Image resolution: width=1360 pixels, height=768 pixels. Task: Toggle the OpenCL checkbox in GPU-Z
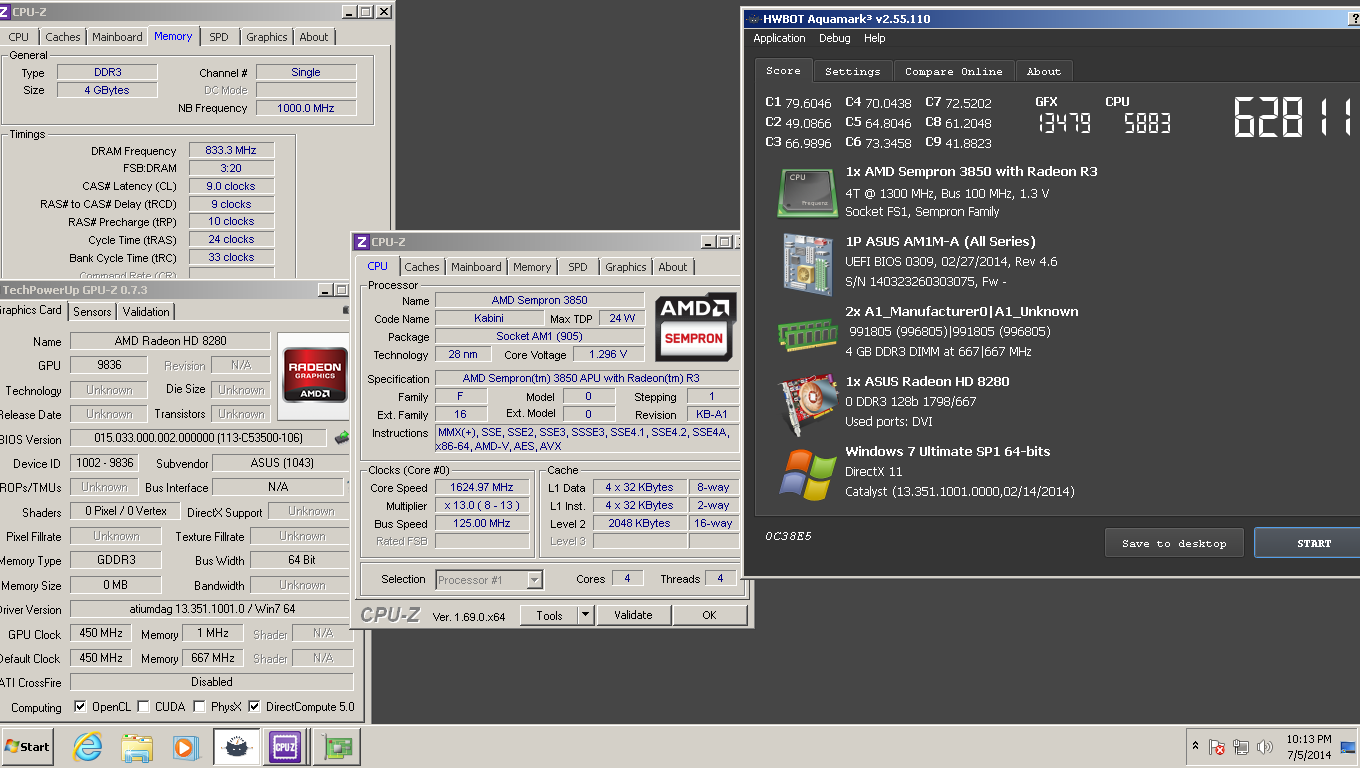point(80,707)
